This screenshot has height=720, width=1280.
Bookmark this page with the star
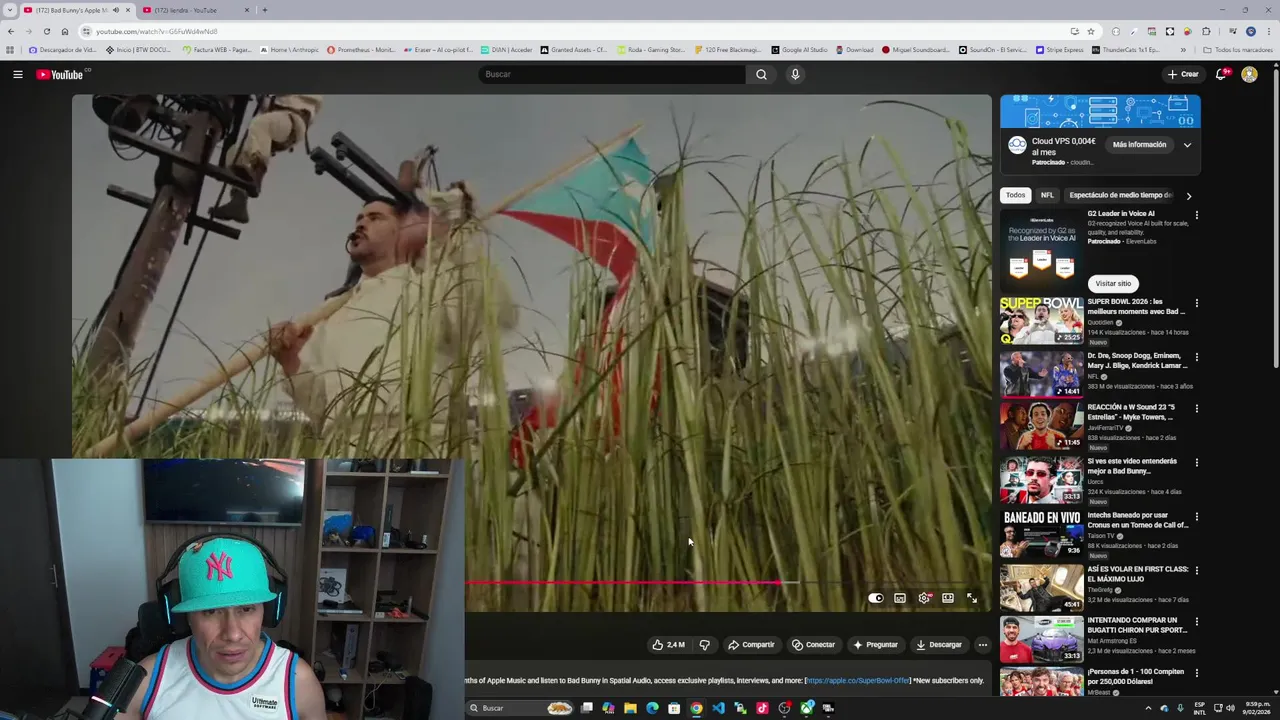pyautogui.click(x=1091, y=31)
